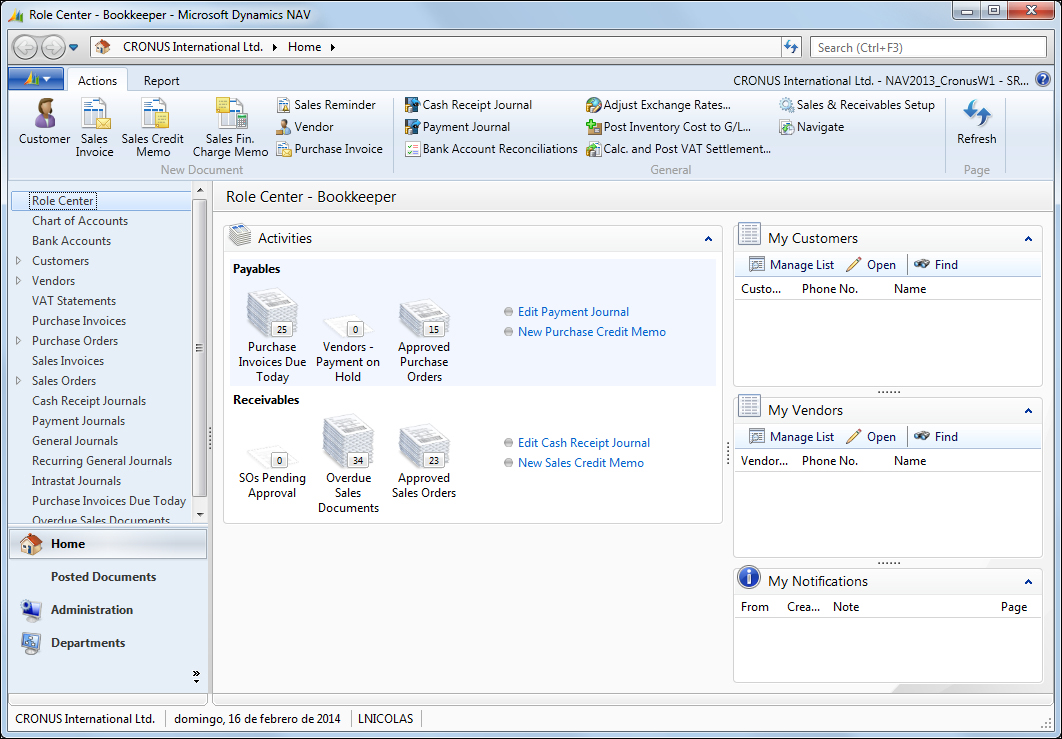
Task: Expand navigation pane overflow chevron
Action: (196, 676)
